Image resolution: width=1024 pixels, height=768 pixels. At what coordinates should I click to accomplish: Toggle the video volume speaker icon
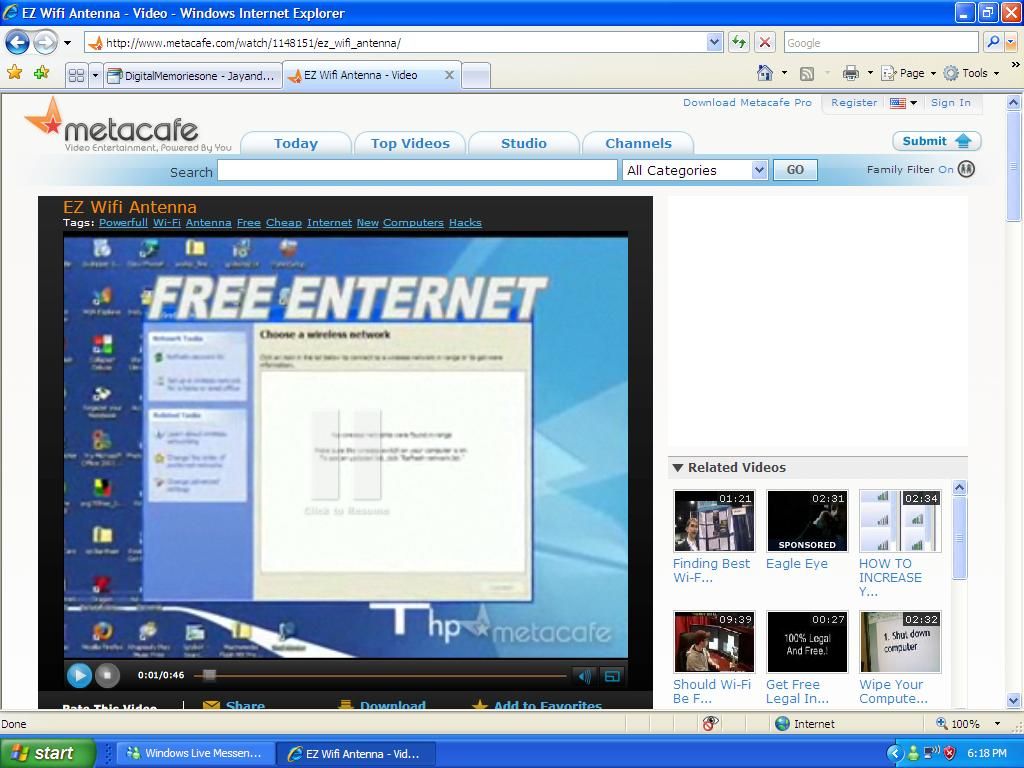click(584, 676)
